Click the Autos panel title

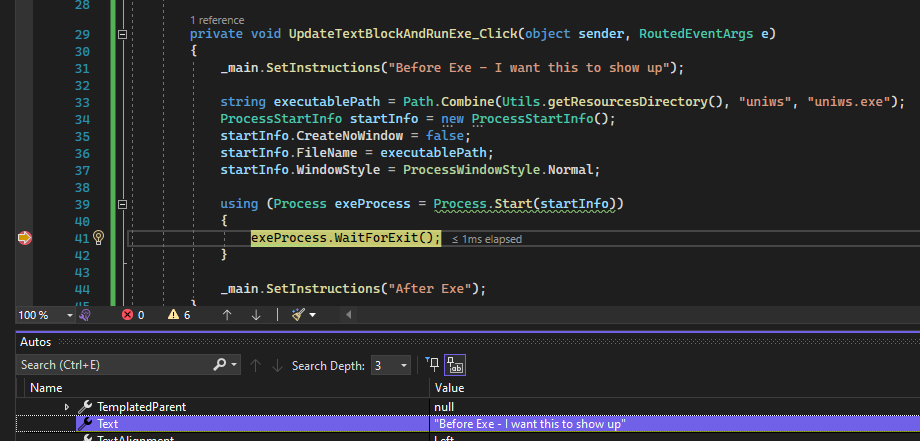point(35,342)
